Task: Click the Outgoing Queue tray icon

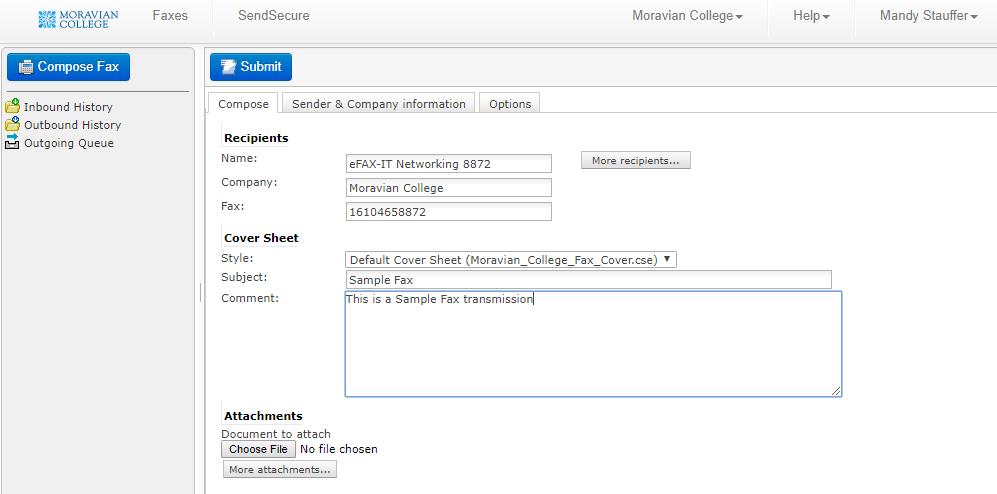Action: point(13,141)
